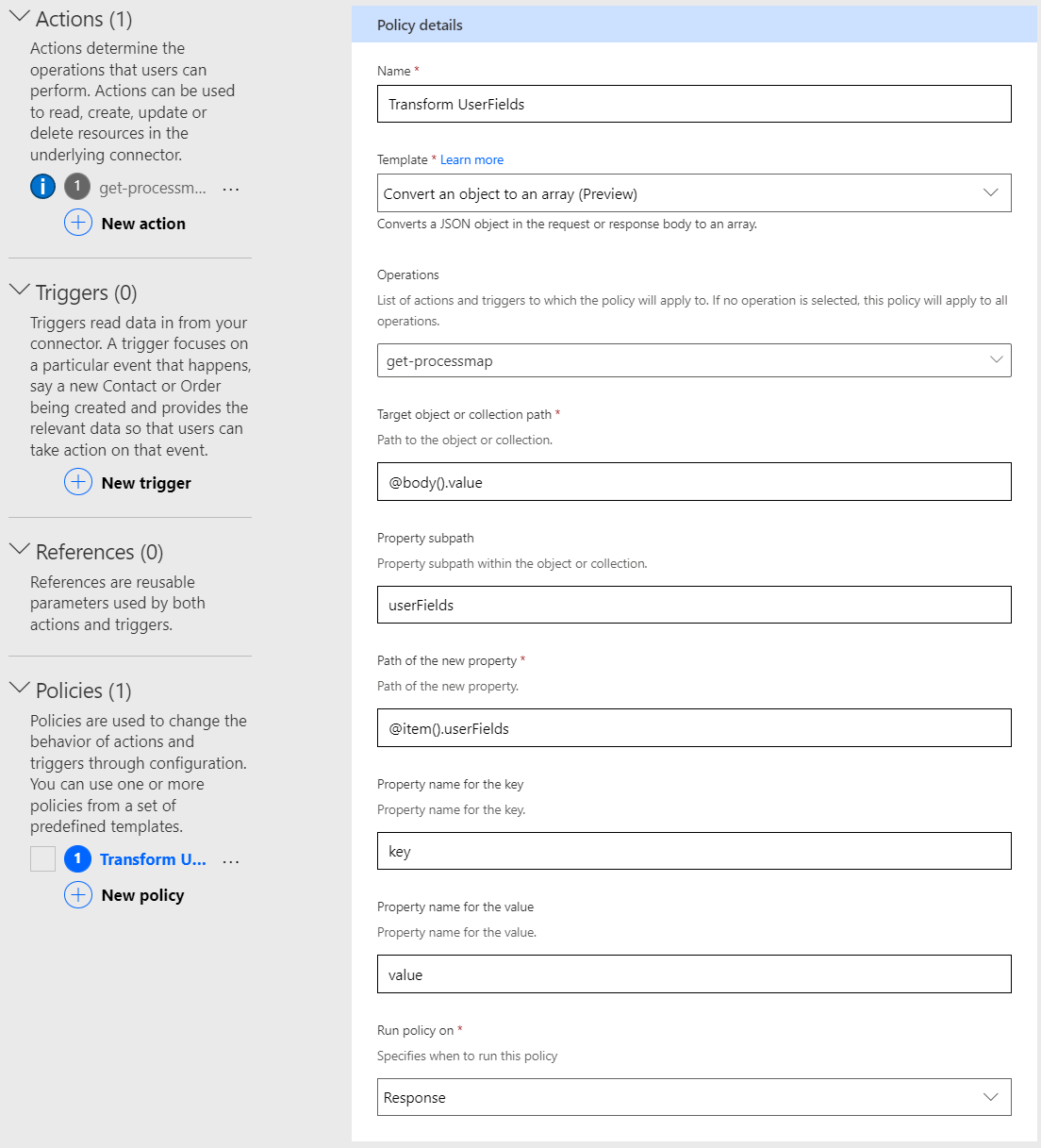Image resolution: width=1041 pixels, height=1148 pixels.
Task: Click the Name field containing Transform UserFields
Action: pyautogui.click(x=694, y=104)
